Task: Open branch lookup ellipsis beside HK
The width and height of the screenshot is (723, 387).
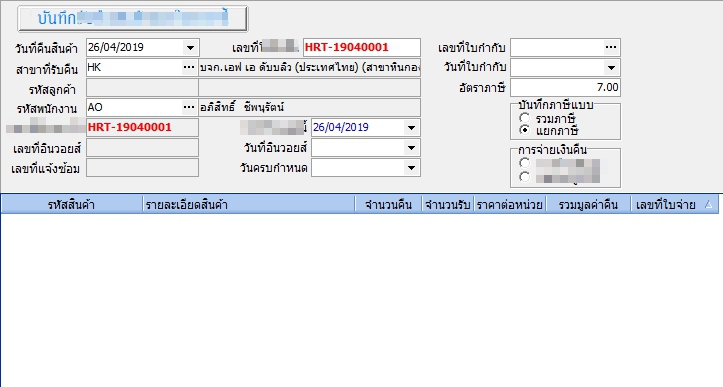Action: pos(189,67)
